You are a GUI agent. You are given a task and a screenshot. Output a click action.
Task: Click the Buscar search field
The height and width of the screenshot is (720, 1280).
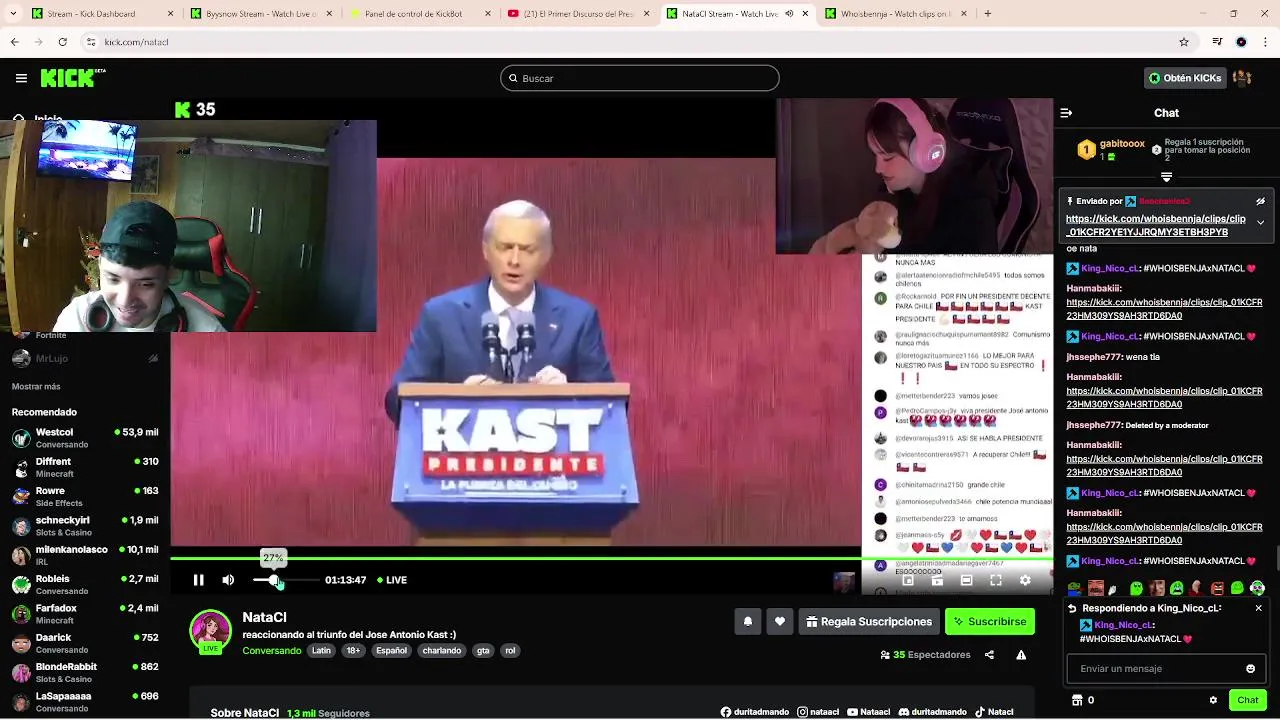(x=640, y=78)
